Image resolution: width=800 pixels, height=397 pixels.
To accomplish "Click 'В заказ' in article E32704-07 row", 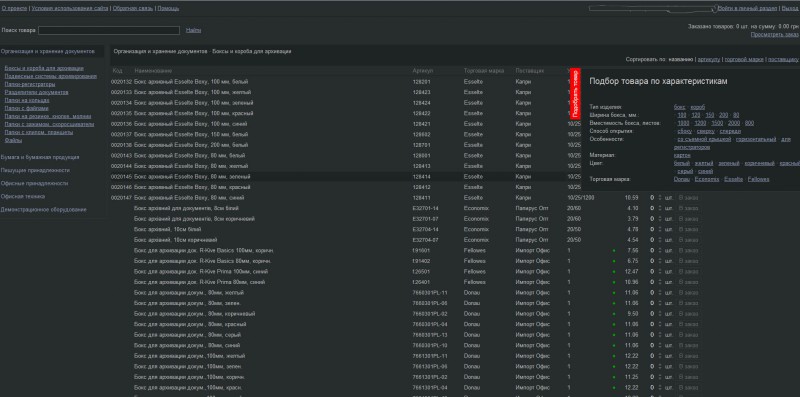I will (x=688, y=240).
